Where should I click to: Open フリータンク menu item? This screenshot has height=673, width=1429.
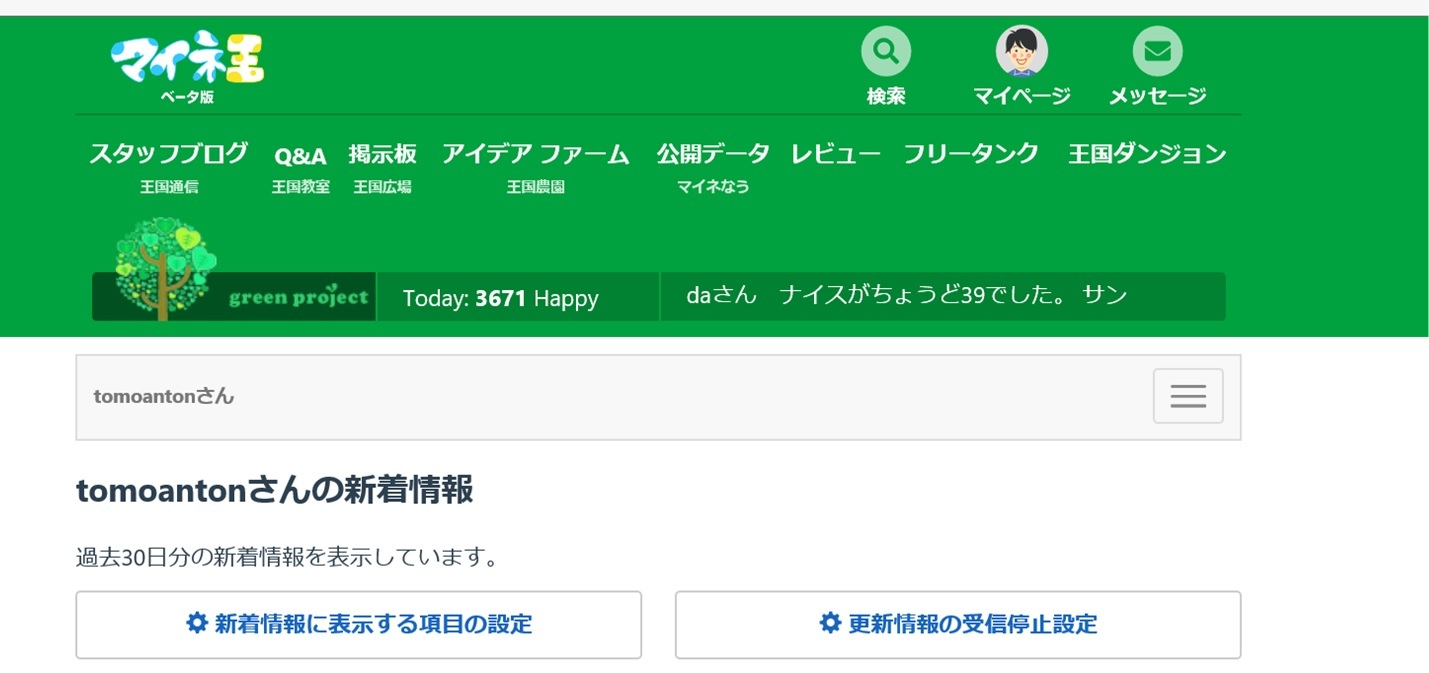click(970, 154)
